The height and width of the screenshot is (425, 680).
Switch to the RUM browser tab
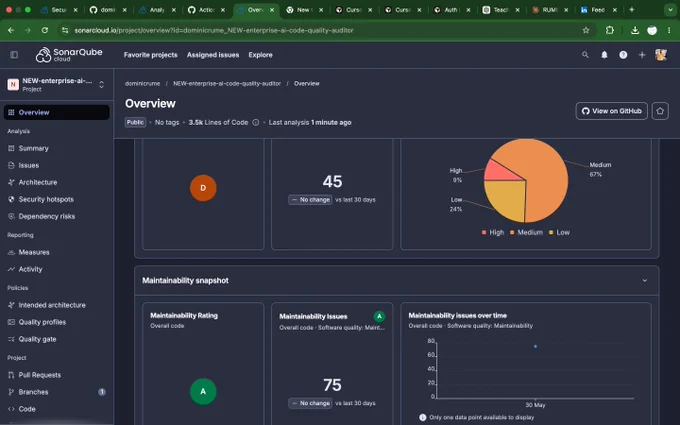[x=551, y=10]
